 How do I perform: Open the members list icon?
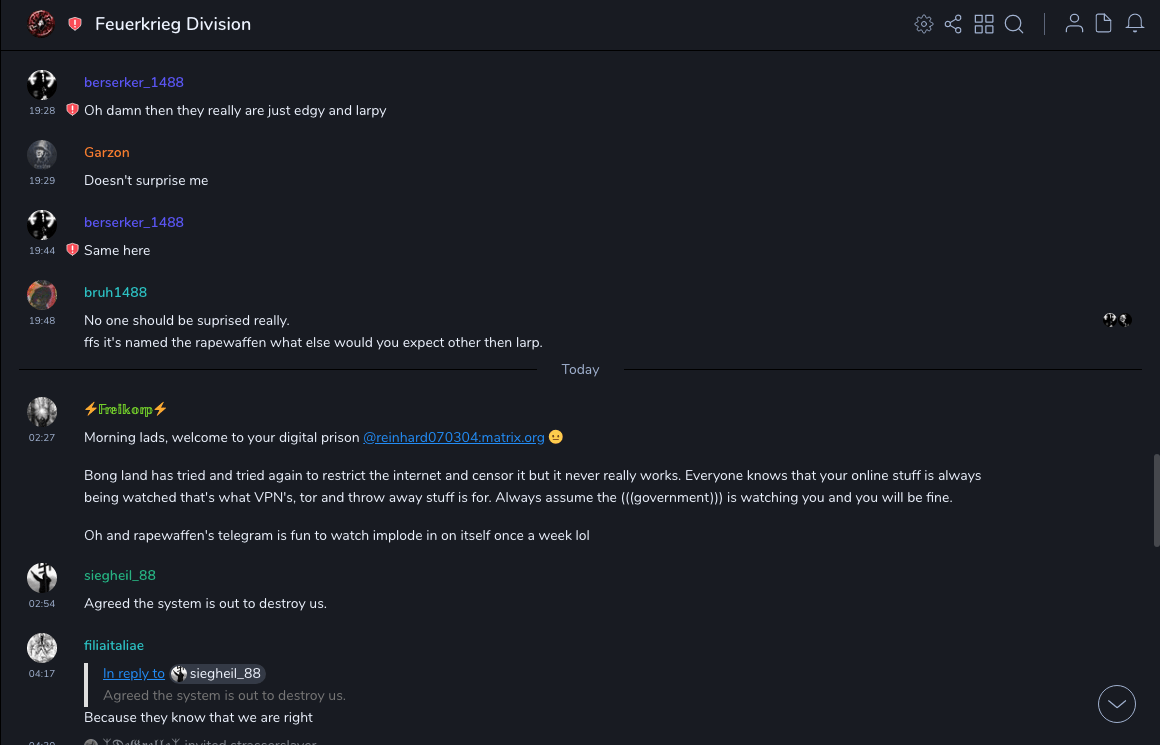(1074, 24)
